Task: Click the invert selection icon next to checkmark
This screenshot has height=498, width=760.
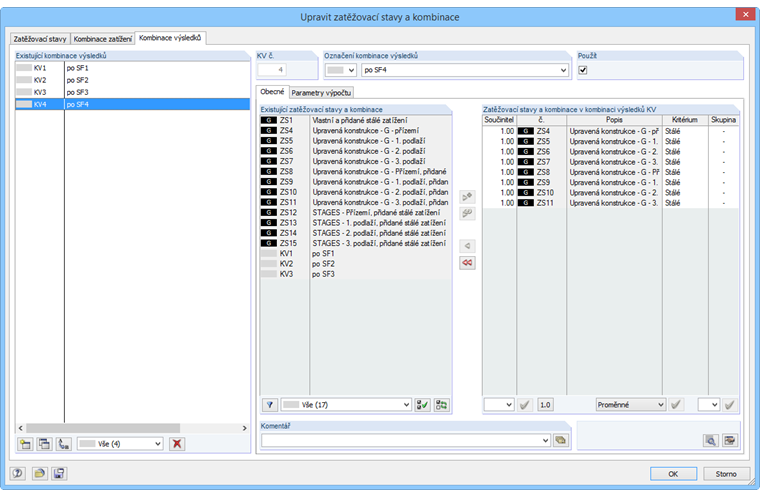Action: [x=441, y=405]
